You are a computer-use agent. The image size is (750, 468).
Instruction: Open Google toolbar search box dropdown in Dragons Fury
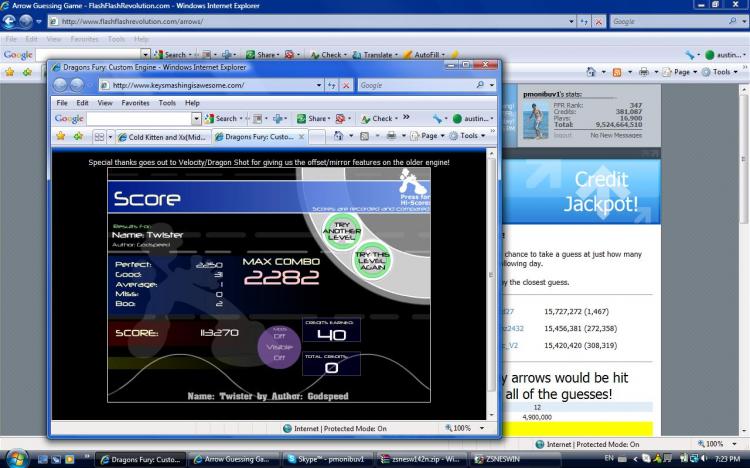pos(196,118)
